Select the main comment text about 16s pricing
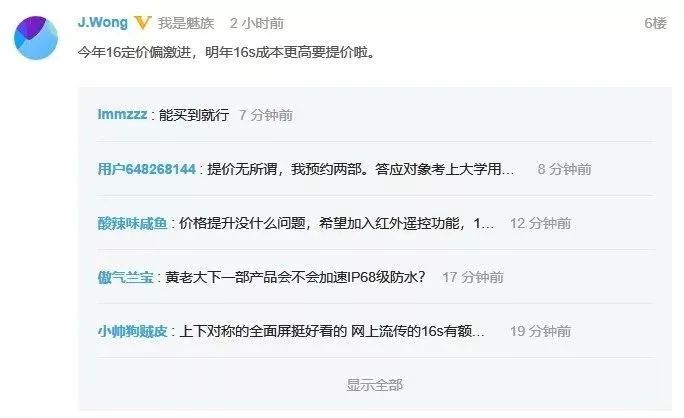684x418 pixels. click(x=226, y=52)
